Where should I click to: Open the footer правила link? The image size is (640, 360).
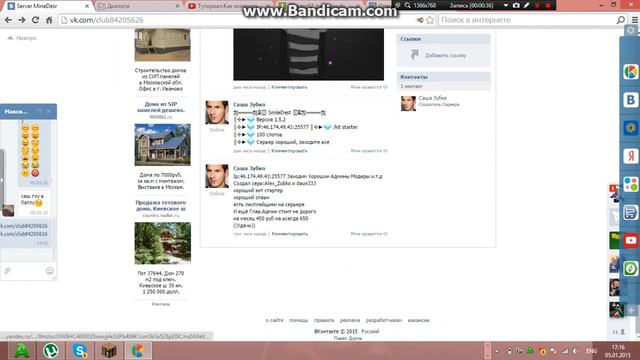tap(324, 320)
